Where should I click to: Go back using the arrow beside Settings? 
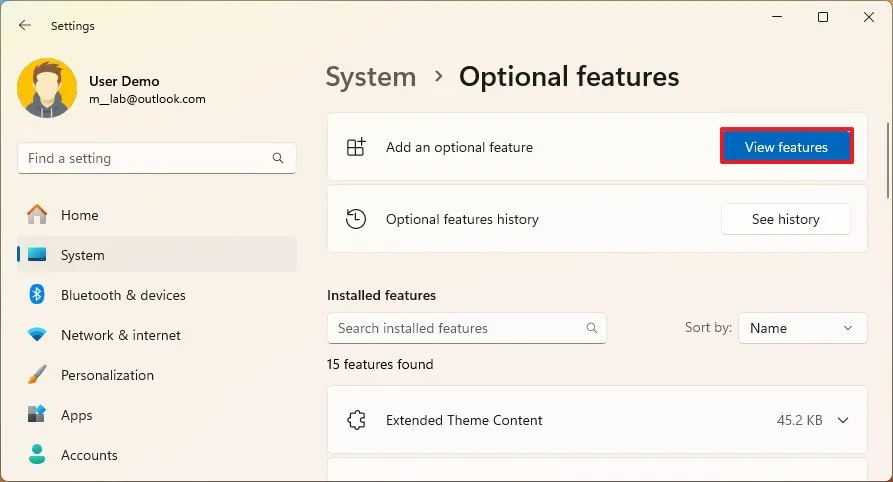click(x=24, y=25)
